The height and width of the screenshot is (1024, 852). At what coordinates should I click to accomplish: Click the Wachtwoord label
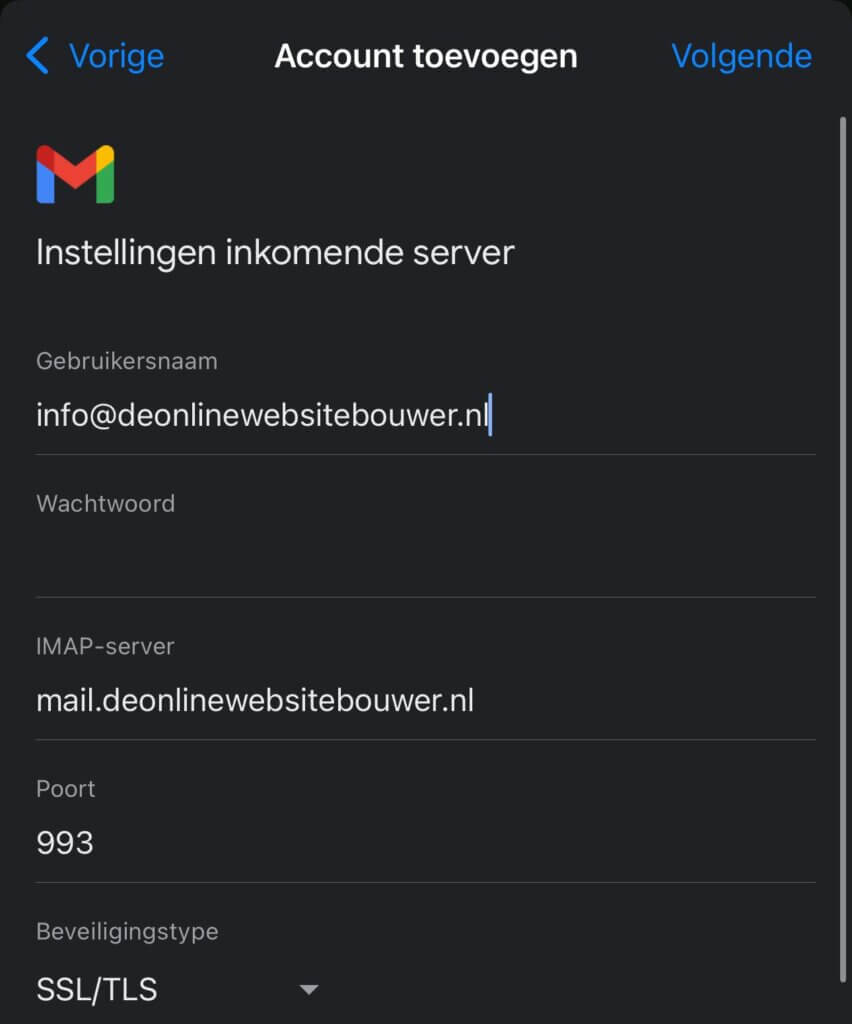106,504
